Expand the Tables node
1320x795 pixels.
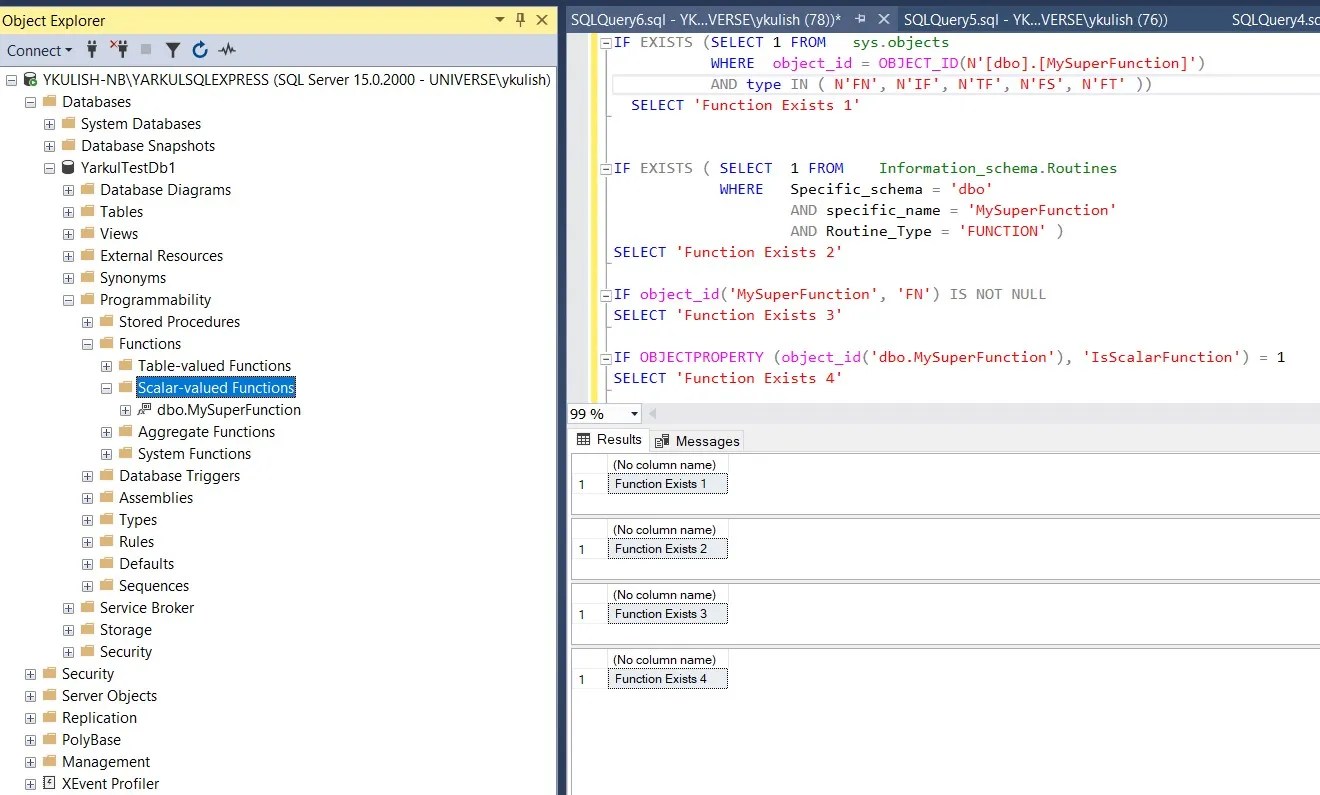tap(68, 212)
